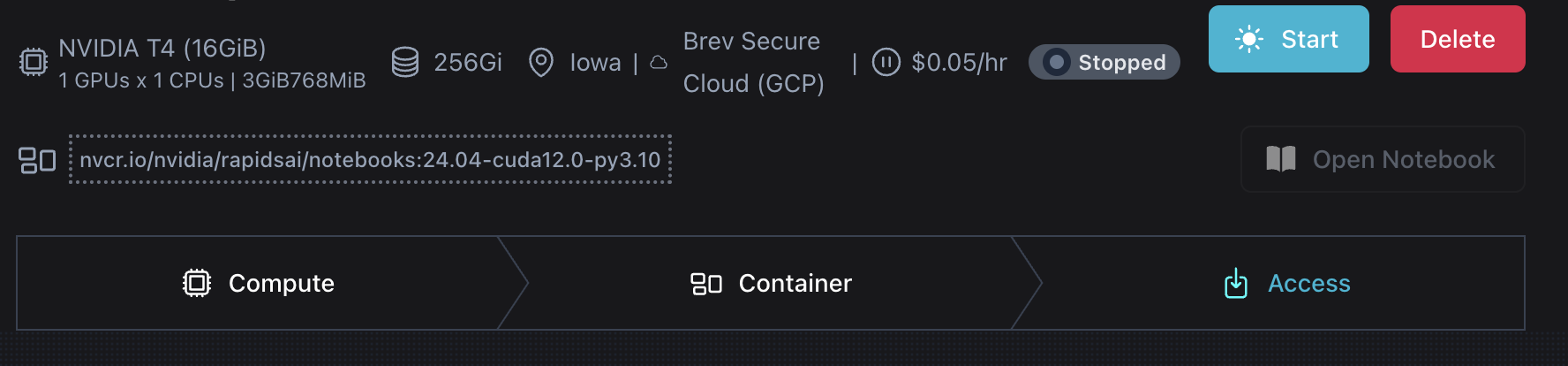Toggle the Stopped status indicator

[1057, 63]
